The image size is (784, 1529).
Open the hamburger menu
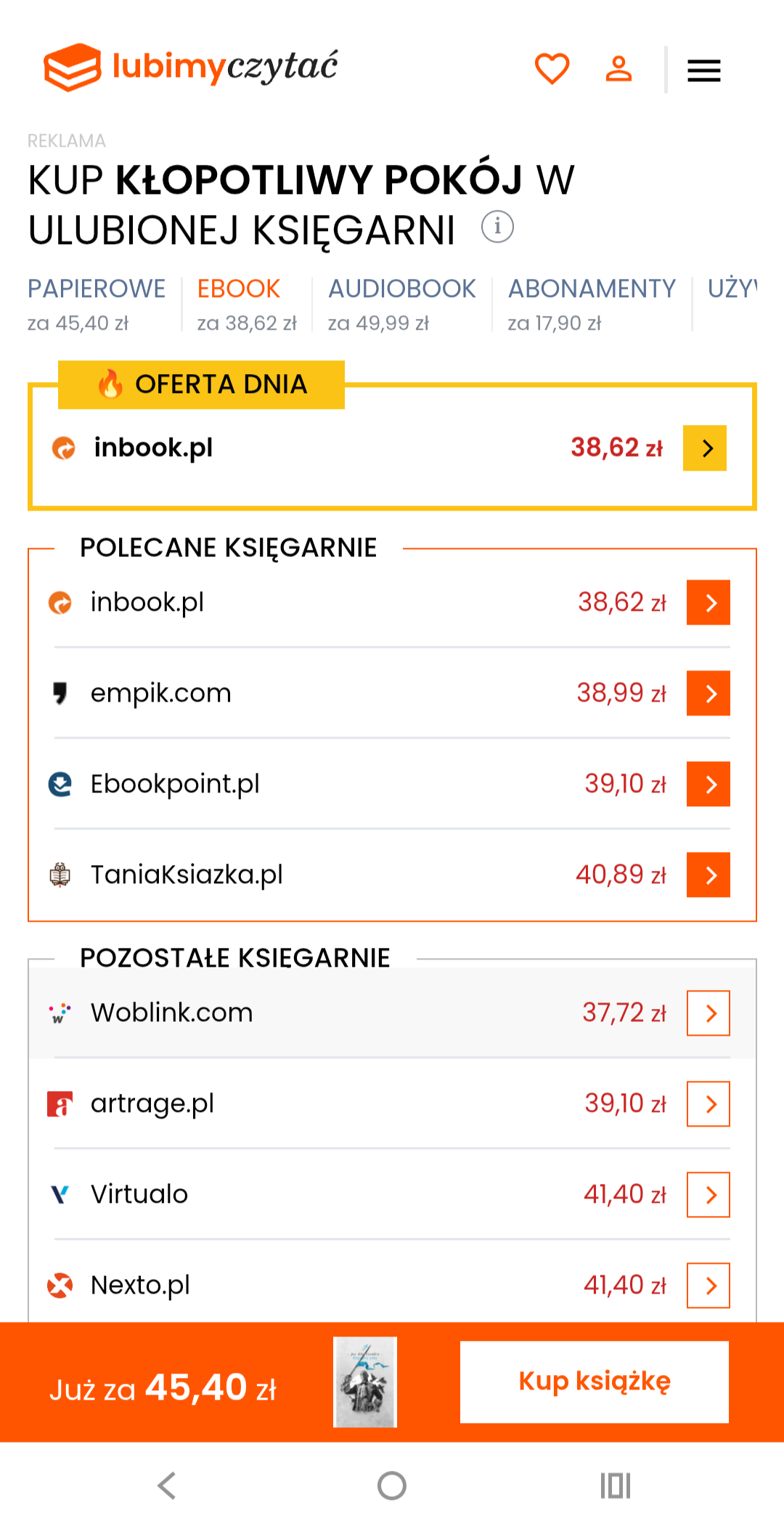point(703,70)
